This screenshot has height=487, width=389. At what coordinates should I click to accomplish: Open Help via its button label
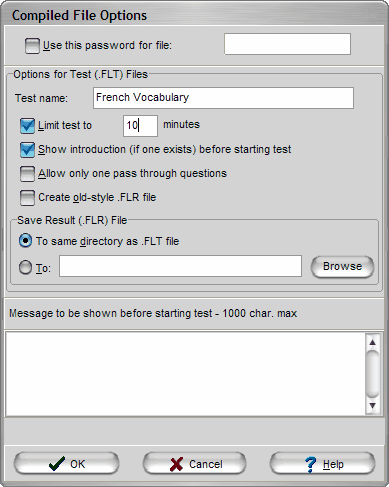[333, 464]
